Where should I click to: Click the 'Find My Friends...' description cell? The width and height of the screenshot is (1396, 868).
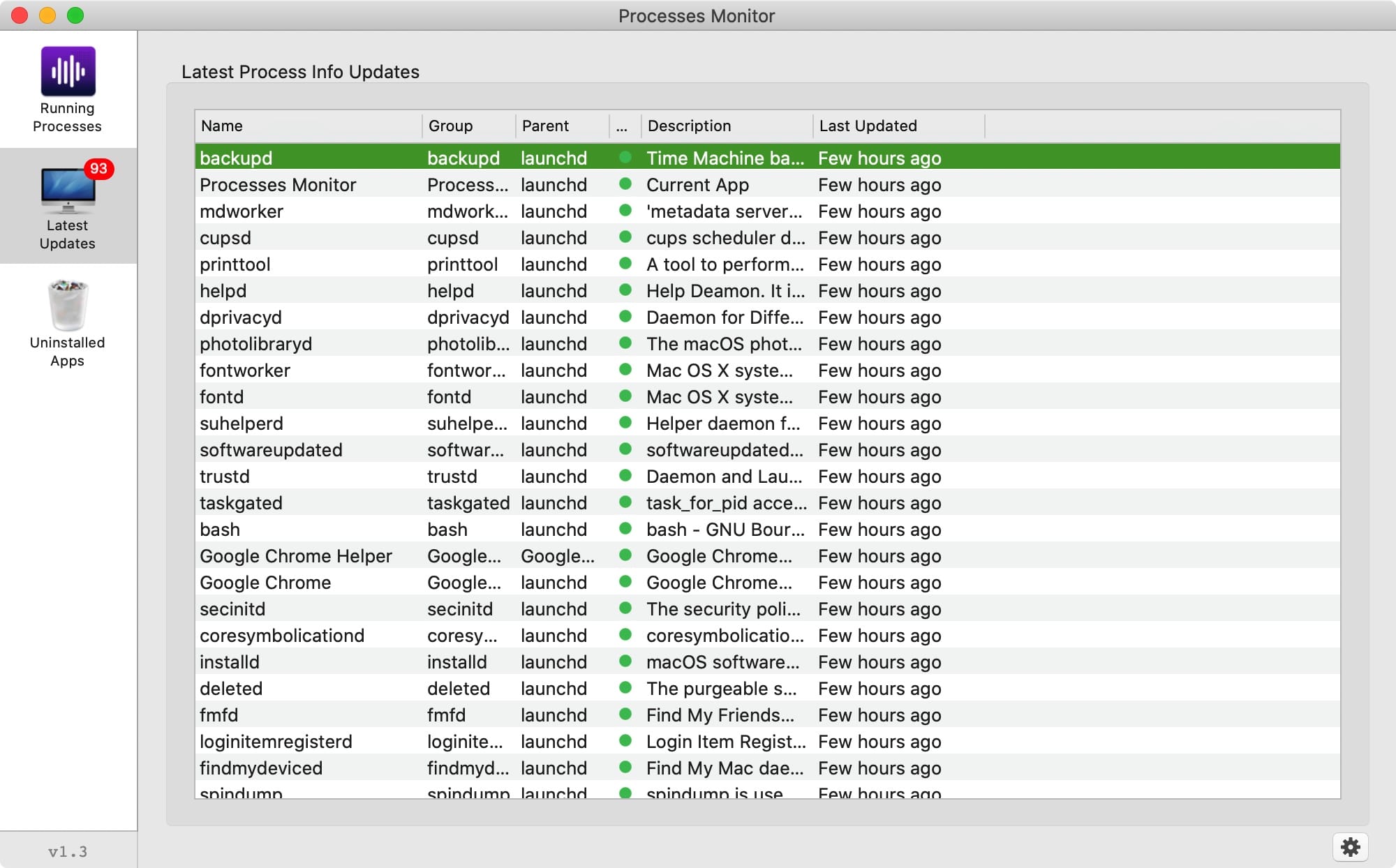coord(720,715)
